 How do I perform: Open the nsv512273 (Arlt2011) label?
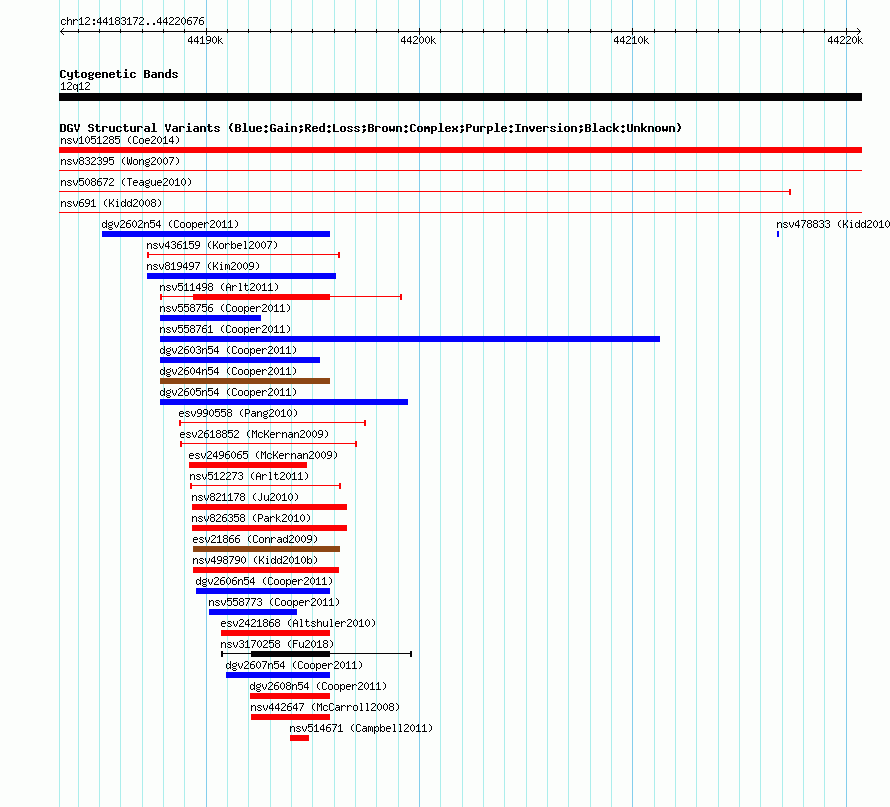coord(249,476)
